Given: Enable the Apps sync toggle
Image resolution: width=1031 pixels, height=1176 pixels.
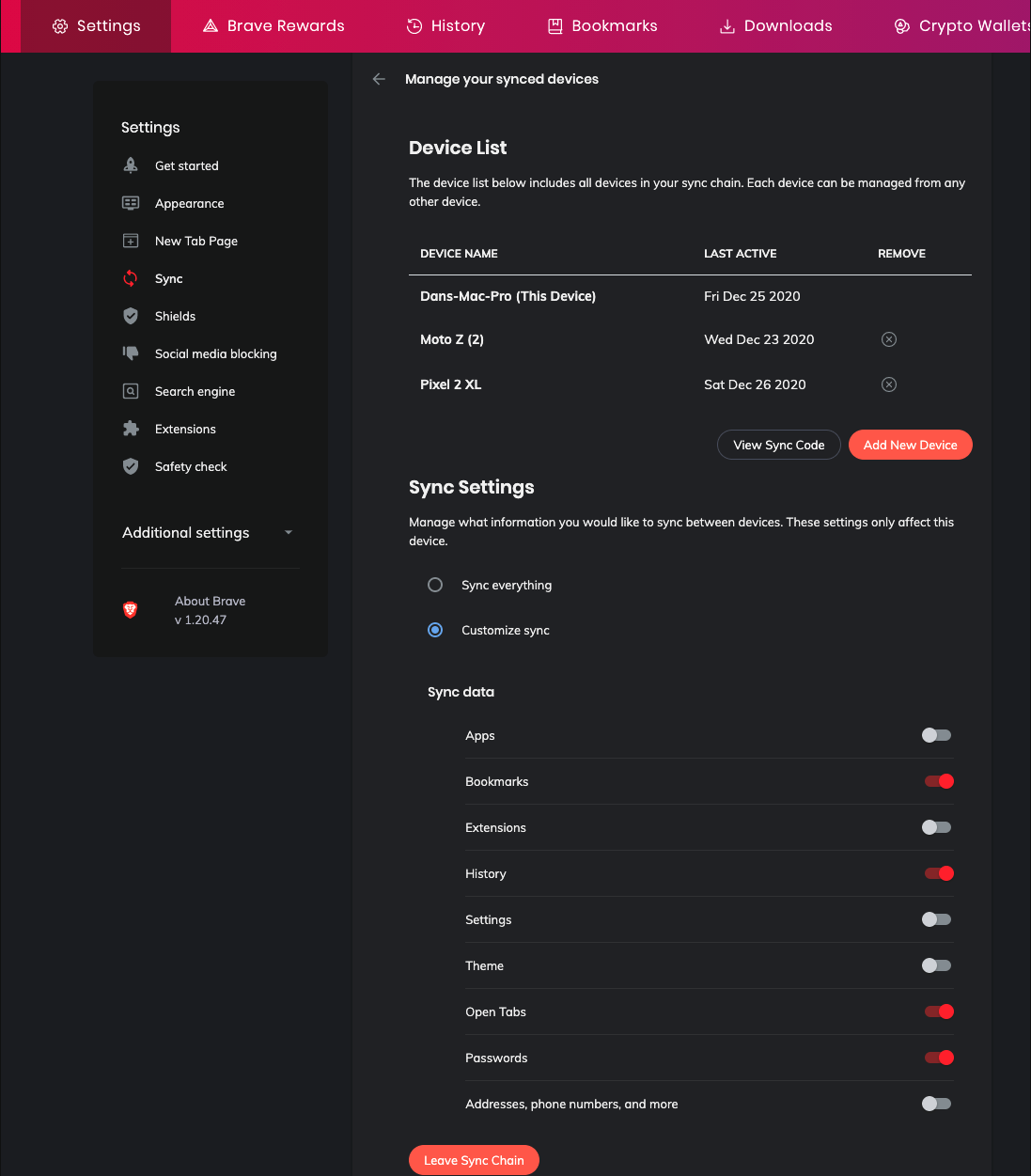Looking at the screenshot, I should tap(936, 735).
